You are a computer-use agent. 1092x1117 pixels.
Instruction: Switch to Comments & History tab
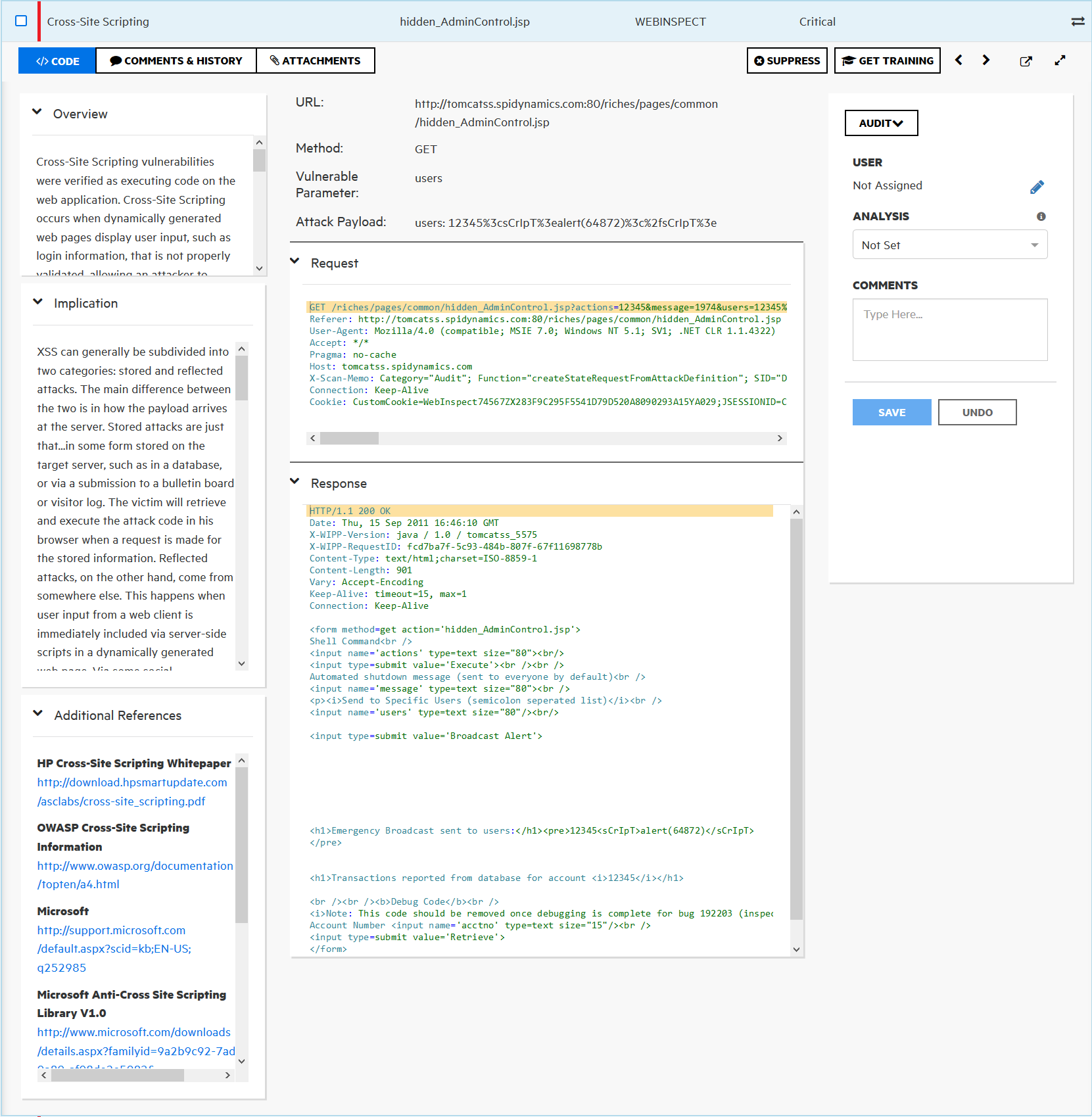pyautogui.click(x=176, y=61)
